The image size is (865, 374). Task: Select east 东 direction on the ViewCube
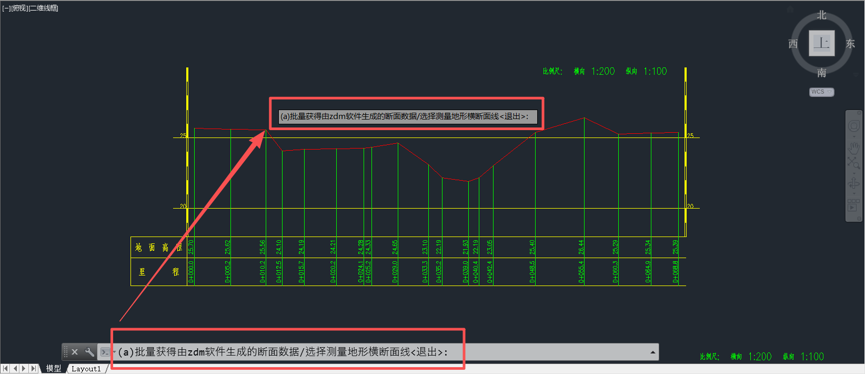point(850,44)
